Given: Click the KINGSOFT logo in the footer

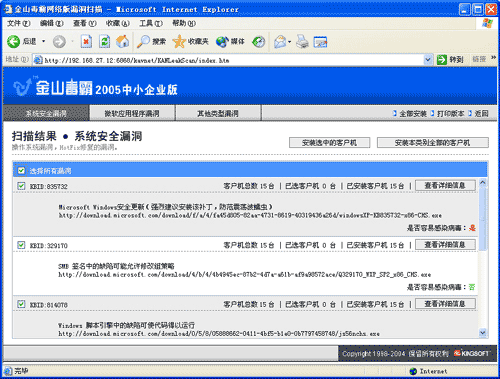Looking at the screenshot, I should pos(471,353).
